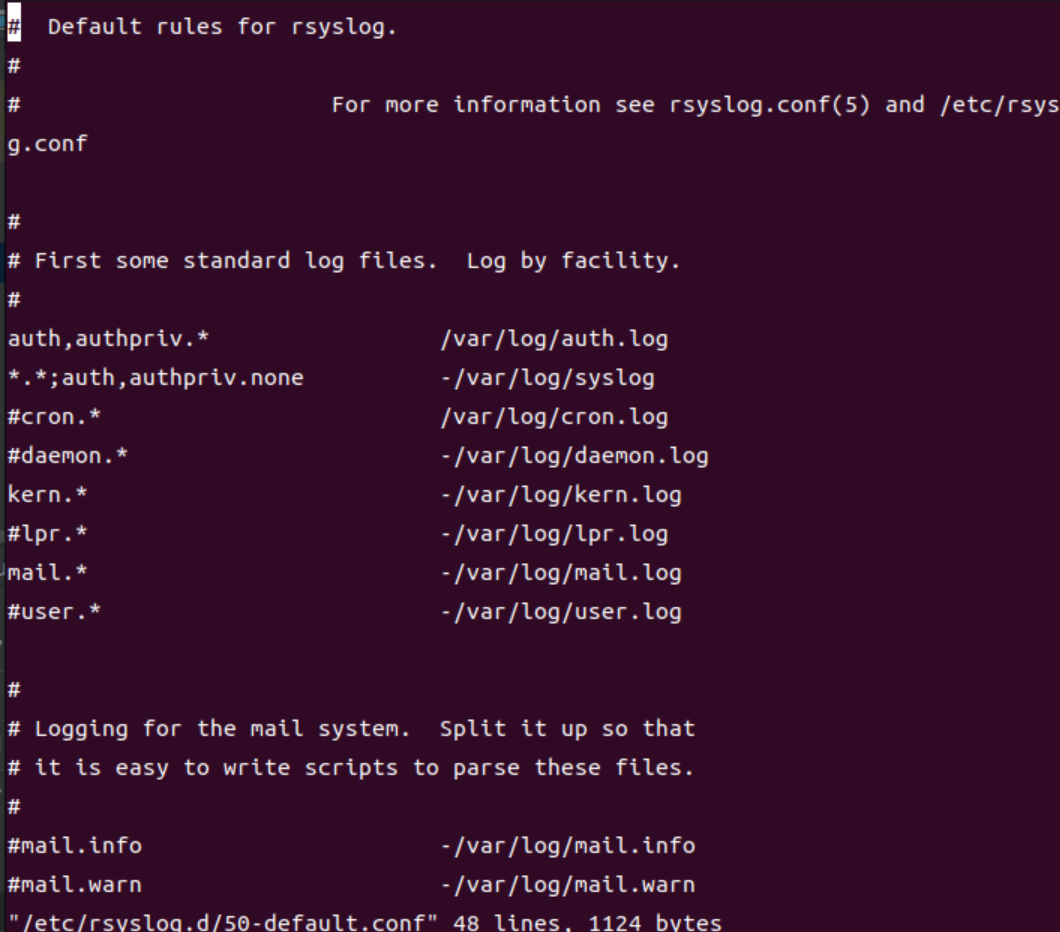
Task: Click the #mail.info selector
Action: coord(74,845)
